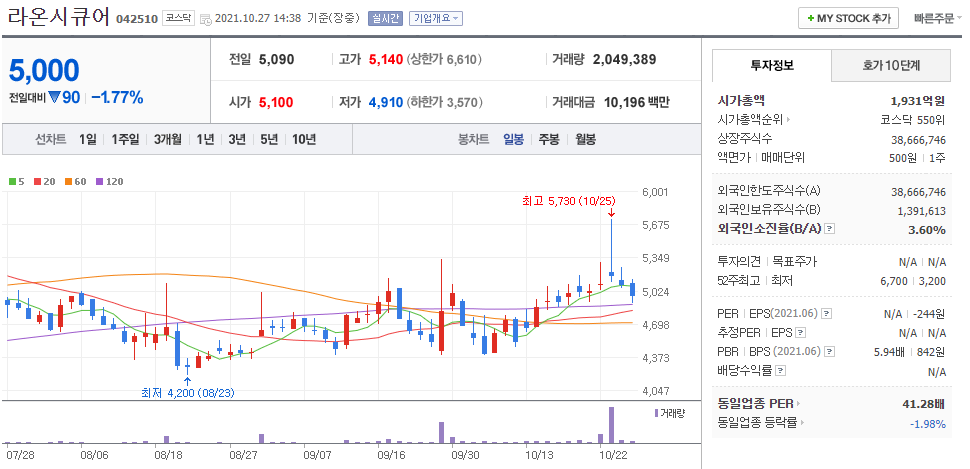Click the 동일업종 등락률 value -1.98%
The image size is (970, 469).
click(928, 424)
